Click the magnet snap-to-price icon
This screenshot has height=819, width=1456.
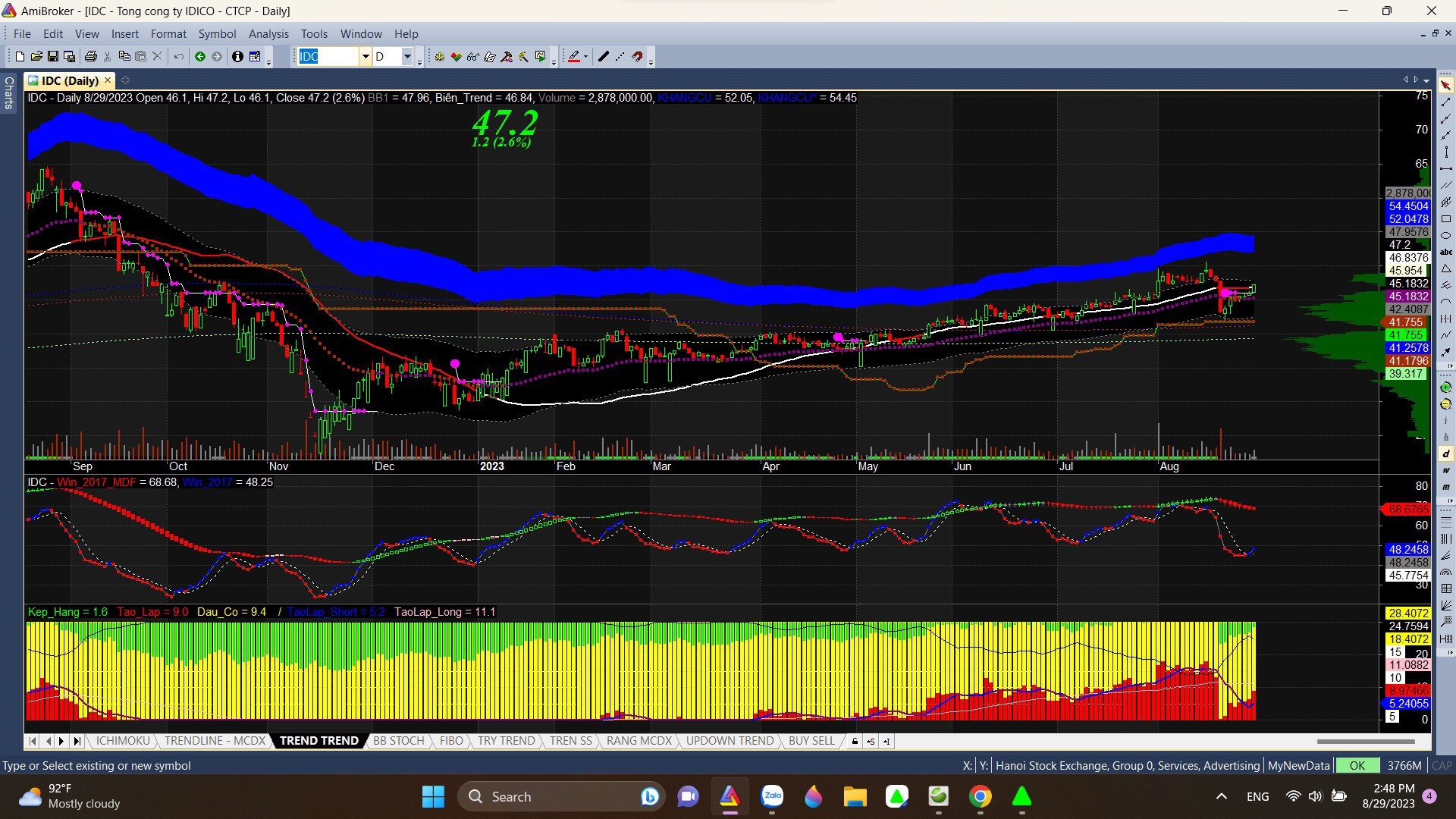(638, 56)
